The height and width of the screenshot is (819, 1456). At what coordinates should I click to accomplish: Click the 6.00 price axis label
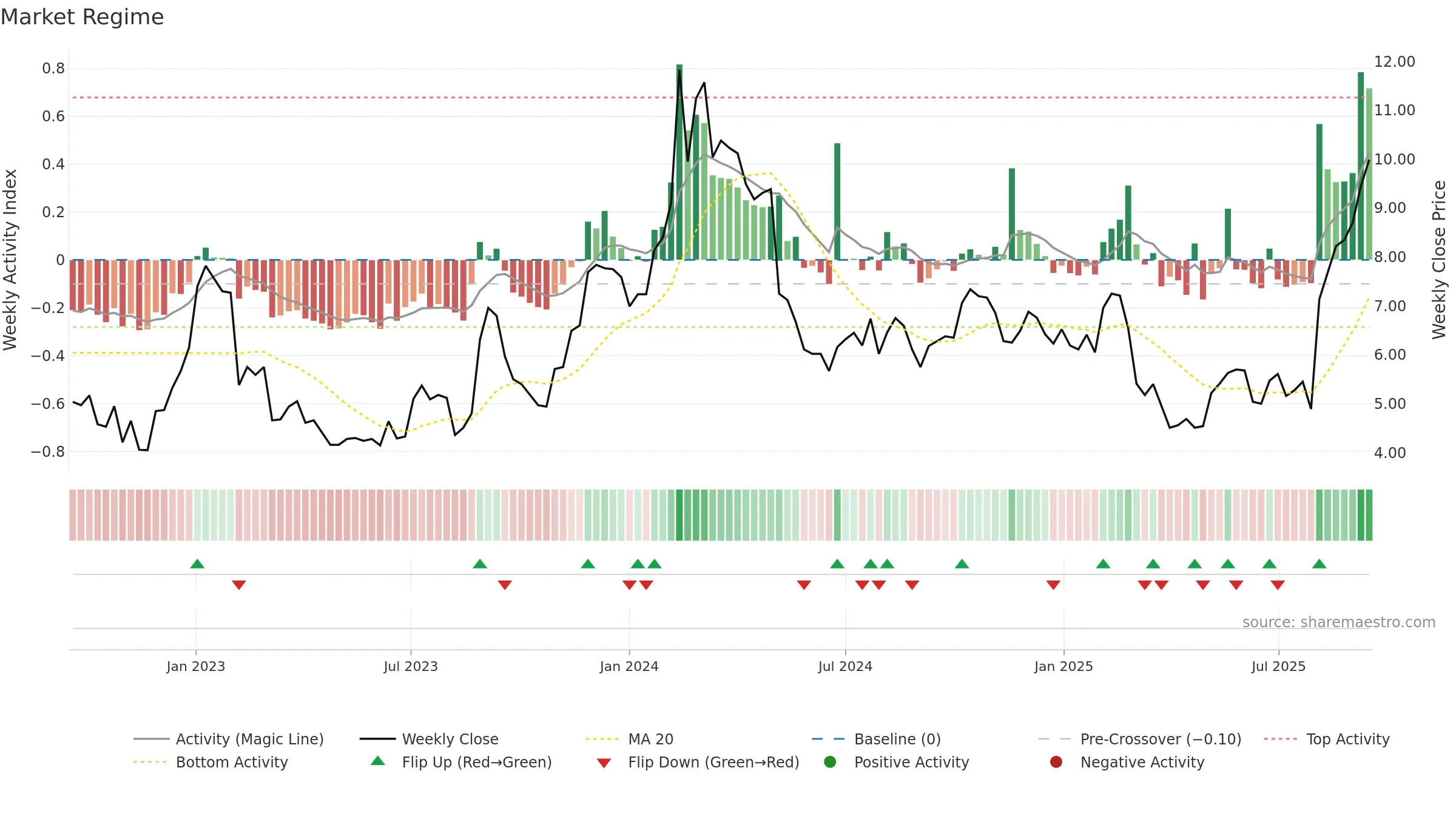click(1390, 355)
